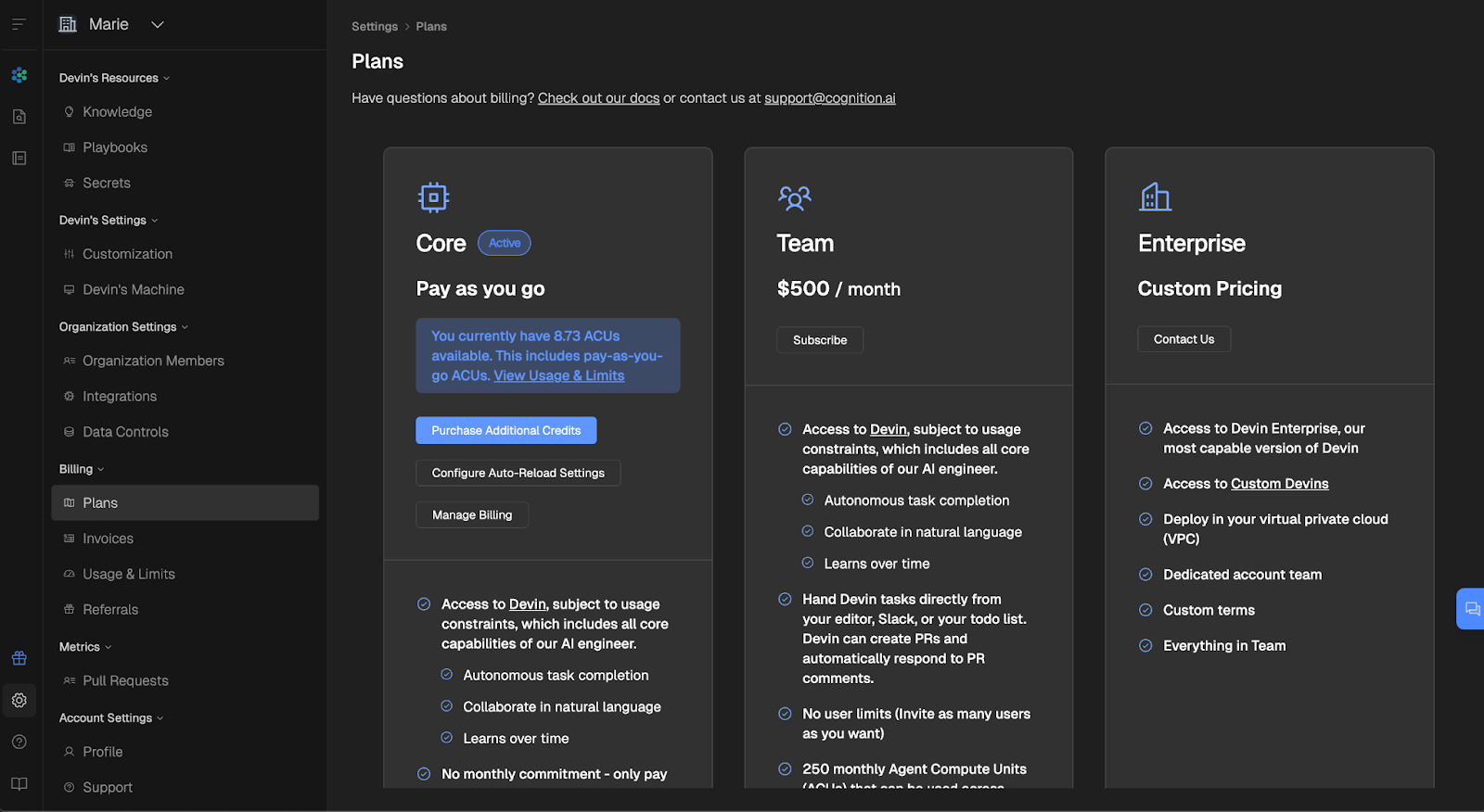The height and width of the screenshot is (812, 1484).
Task: Open Pull Requests metrics
Action: point(185,680)
